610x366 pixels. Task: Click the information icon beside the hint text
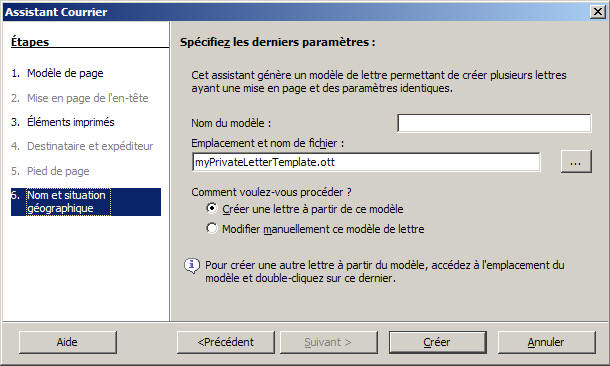[x=192, y=266]
